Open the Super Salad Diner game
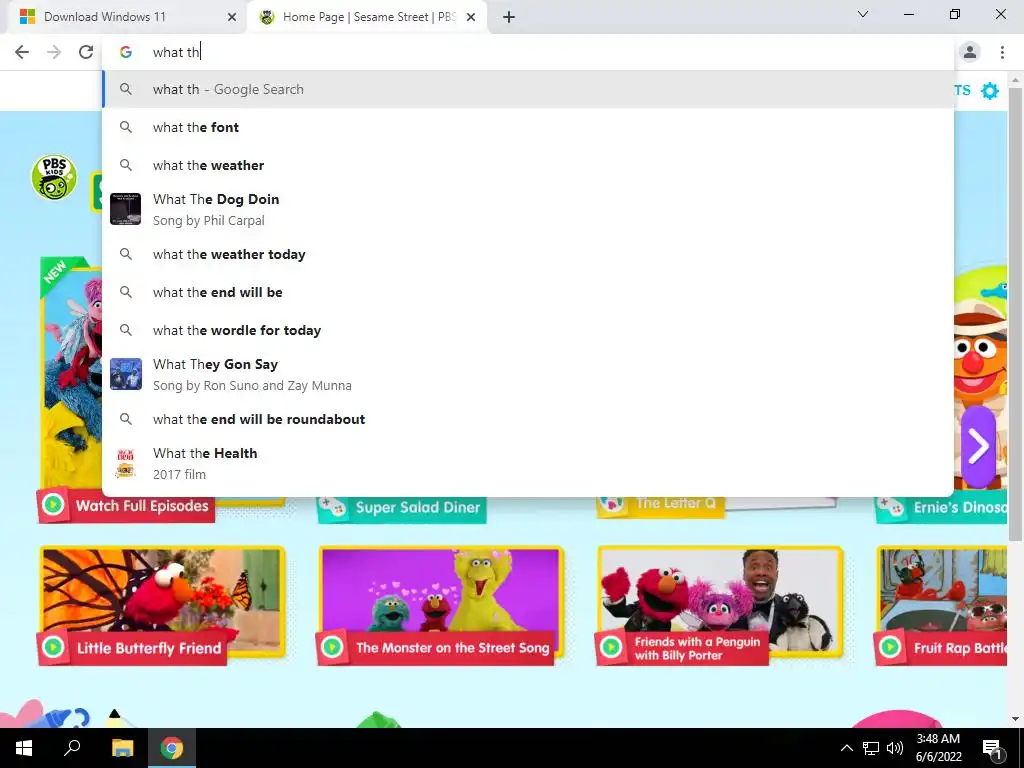 402,507
